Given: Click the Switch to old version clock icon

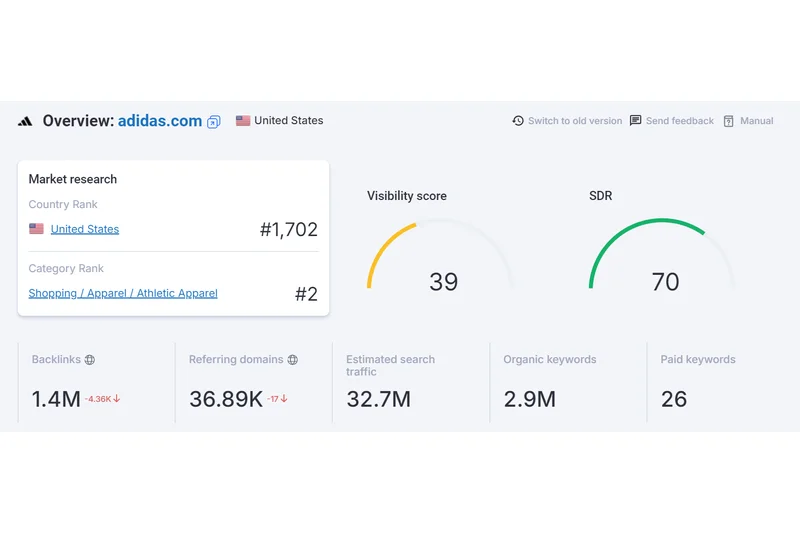Looking at the screenshot, I should click(x=518, y=121).
